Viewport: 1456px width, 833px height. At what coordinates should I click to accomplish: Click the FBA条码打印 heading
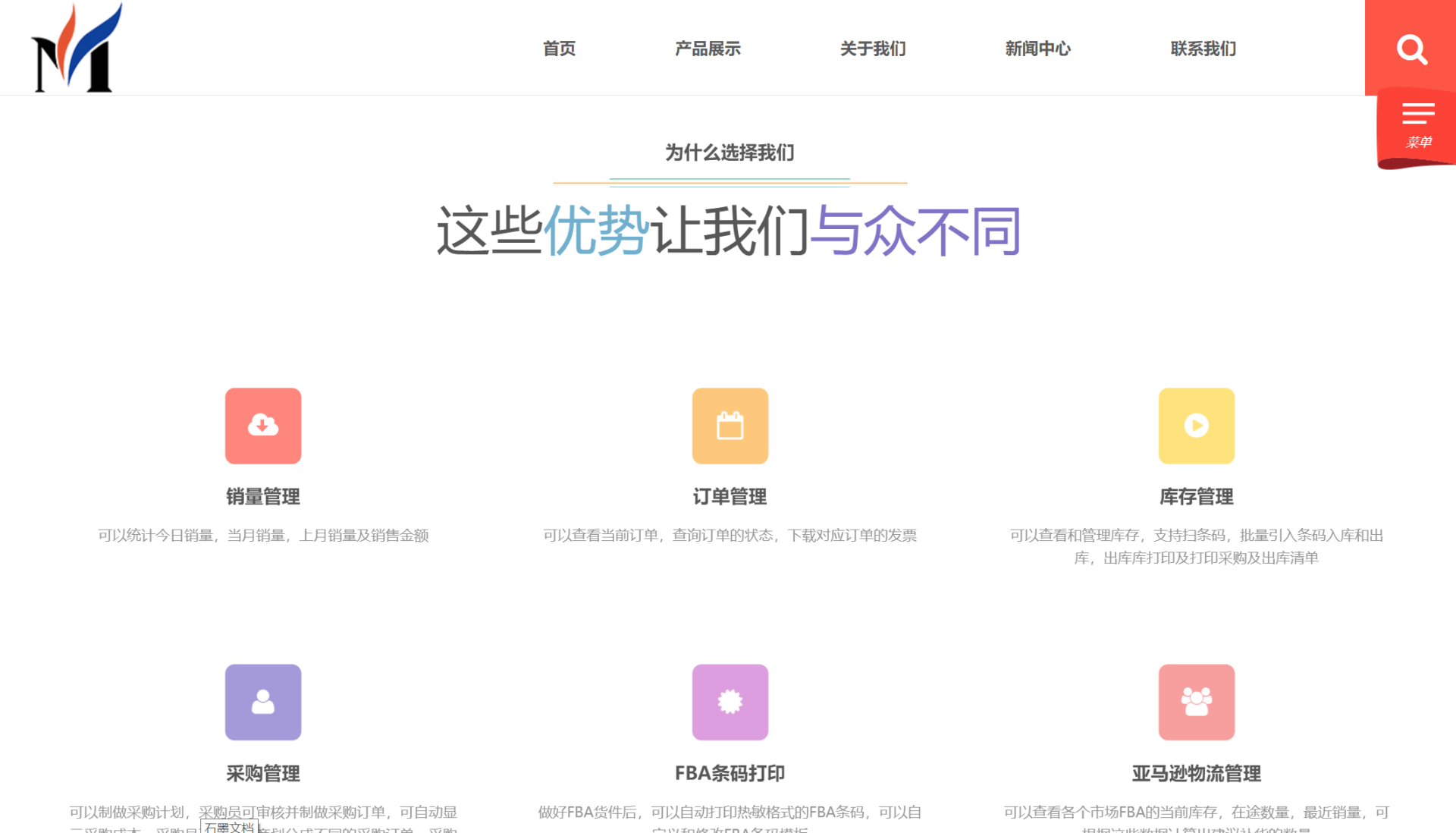click(x=730, y=773)
